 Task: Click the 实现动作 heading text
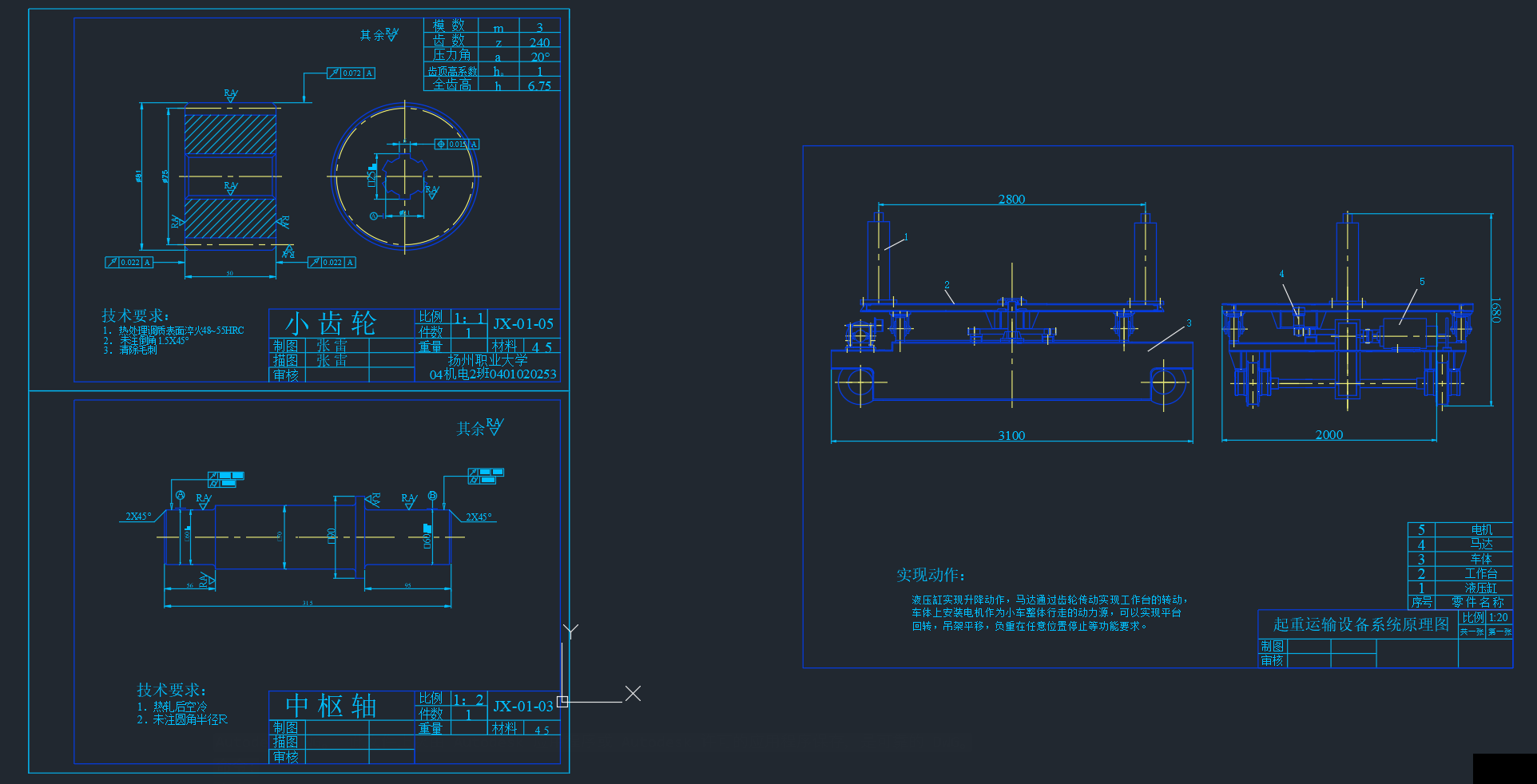[x=930, y=575]
